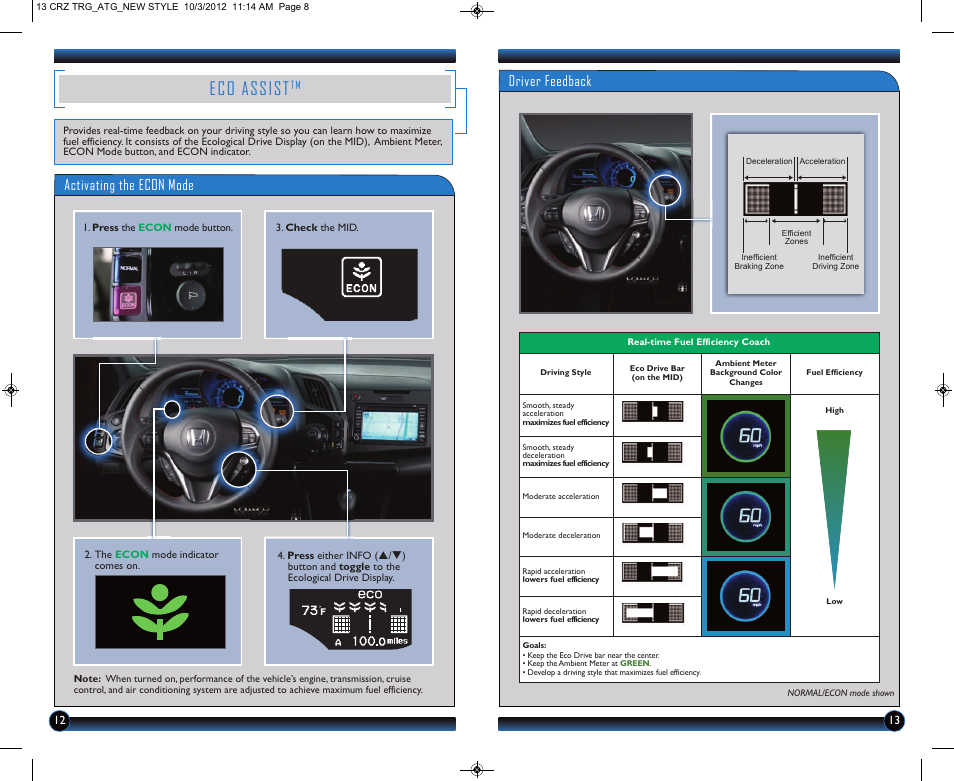Click the circled ECON button callout left of the steering wheel

point(98,440)
